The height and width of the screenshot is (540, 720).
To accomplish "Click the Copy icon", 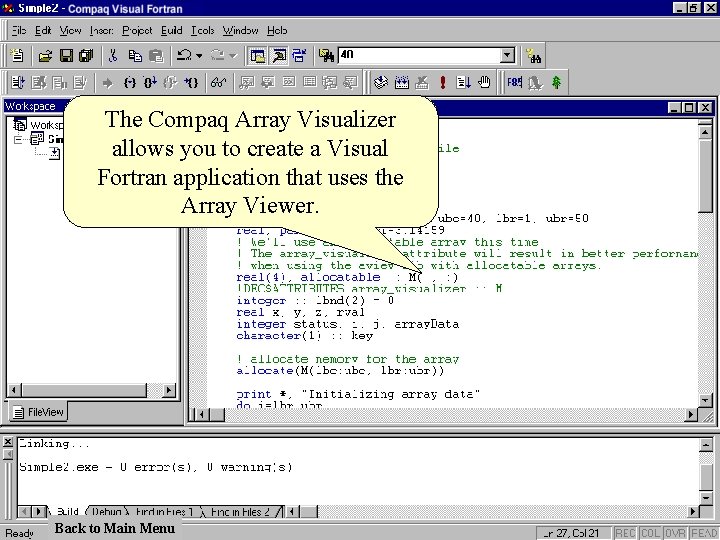I will click(135, 56).
